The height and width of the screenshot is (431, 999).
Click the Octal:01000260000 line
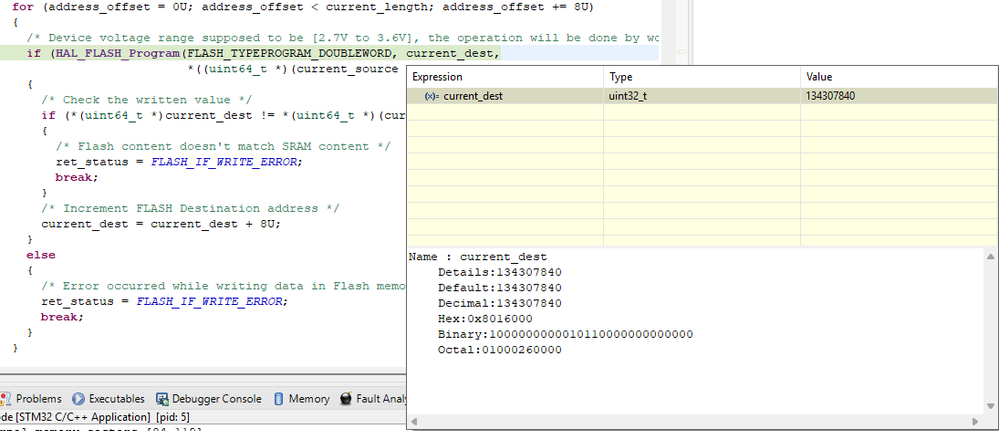(500, 349)
